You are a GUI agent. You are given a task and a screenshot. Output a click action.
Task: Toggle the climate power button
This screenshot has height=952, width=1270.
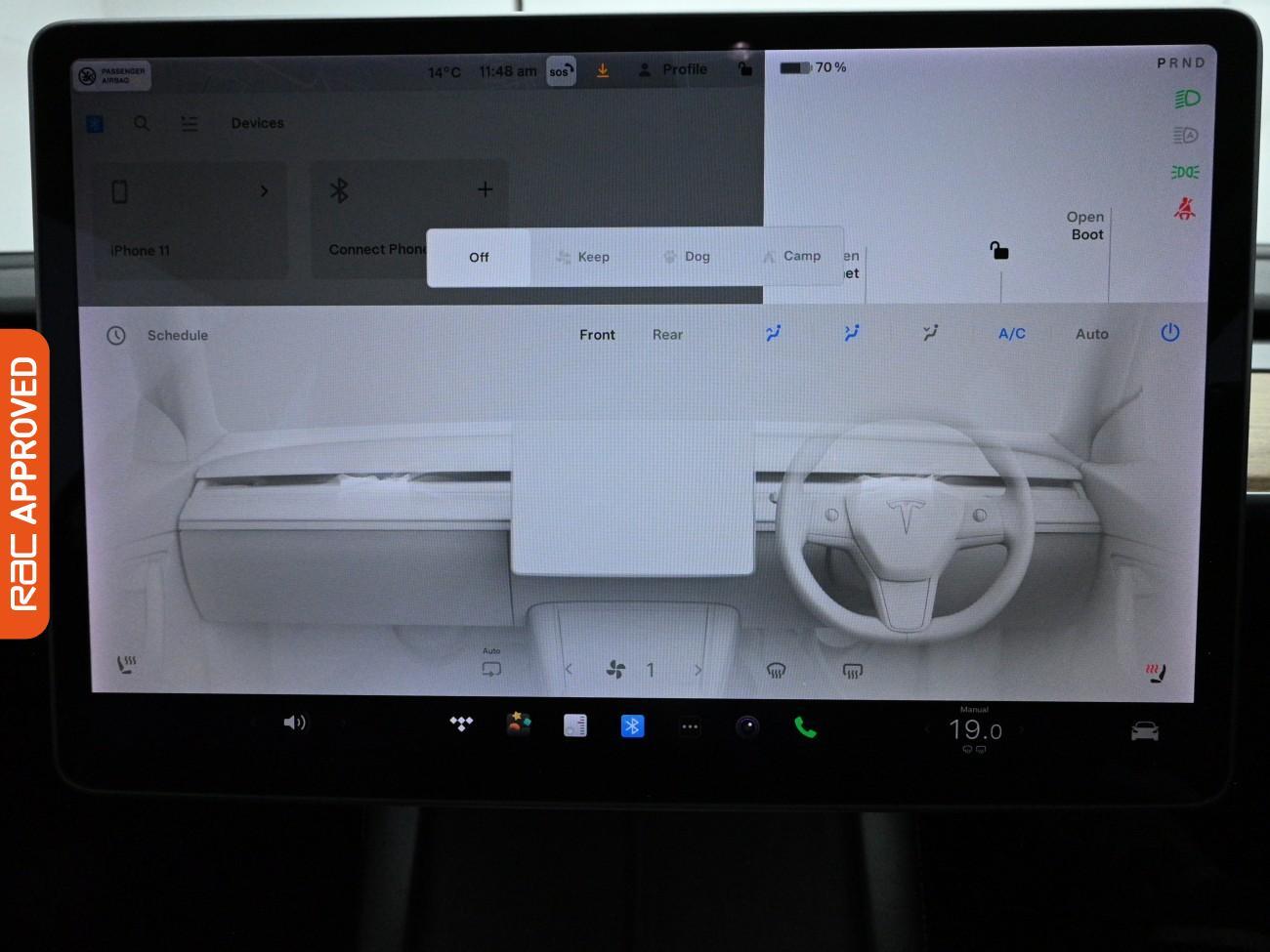tap(1169, 333)
